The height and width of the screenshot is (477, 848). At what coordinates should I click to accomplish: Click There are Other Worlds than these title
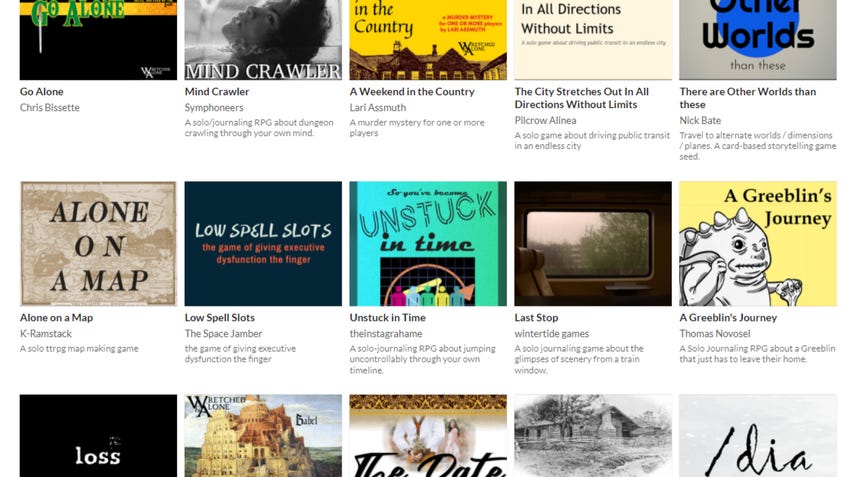click(747, 98)
